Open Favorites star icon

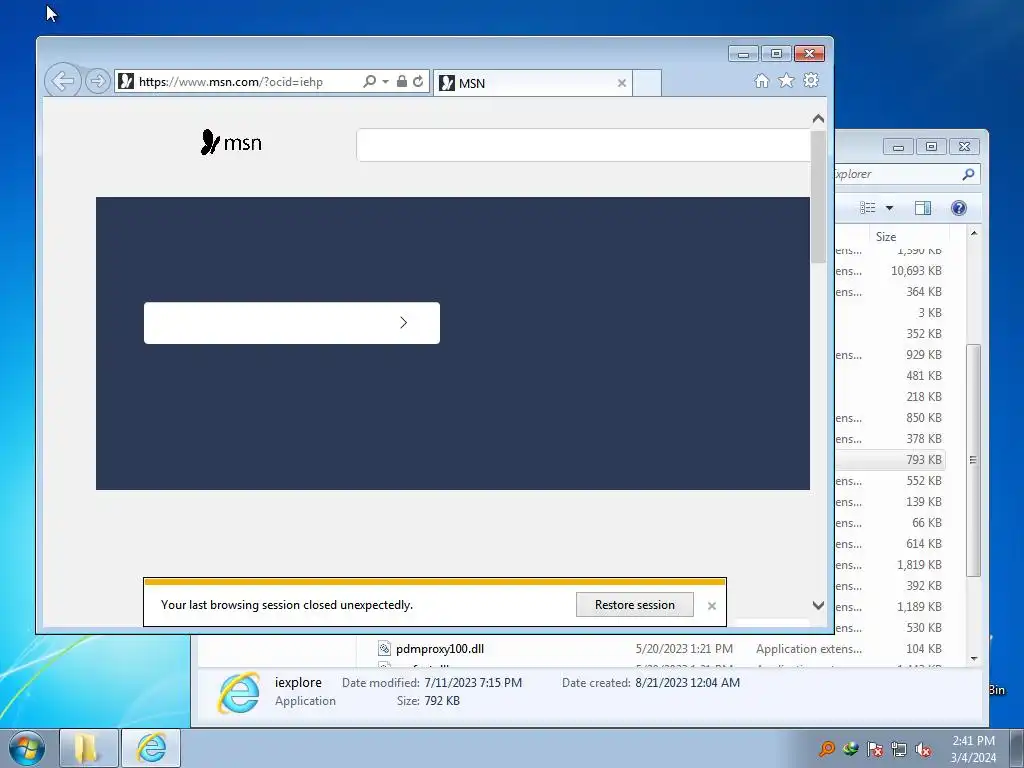(786, 80)
